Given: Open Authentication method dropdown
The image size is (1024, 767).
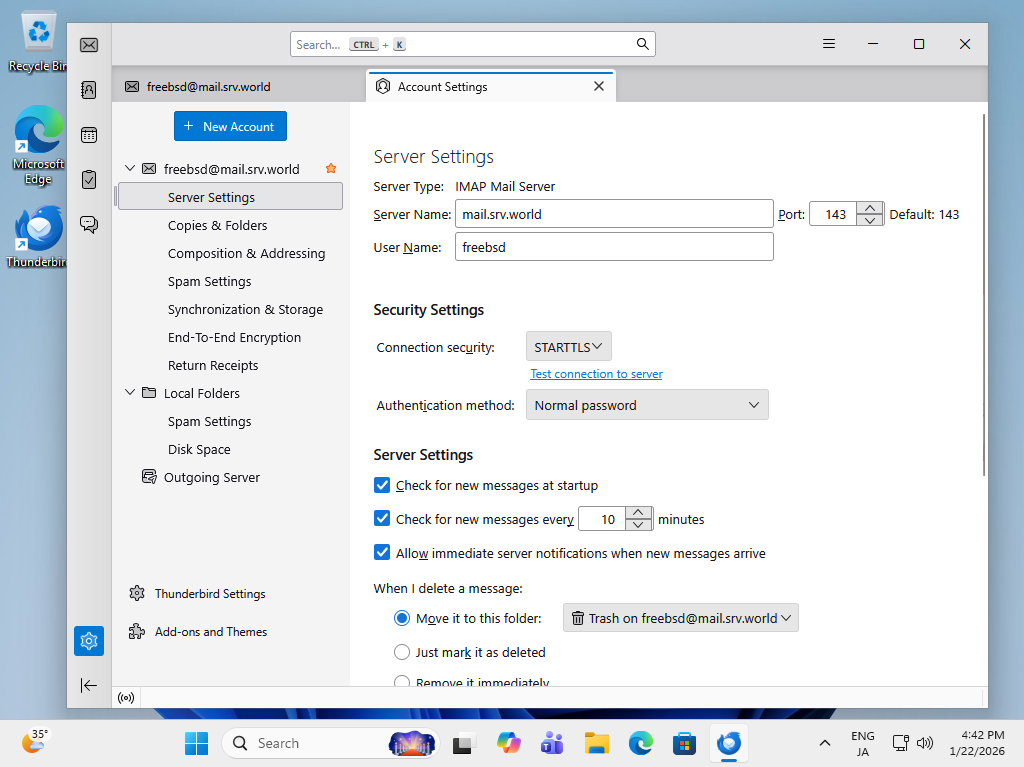Looking at the screenshot, I should 647,405.
